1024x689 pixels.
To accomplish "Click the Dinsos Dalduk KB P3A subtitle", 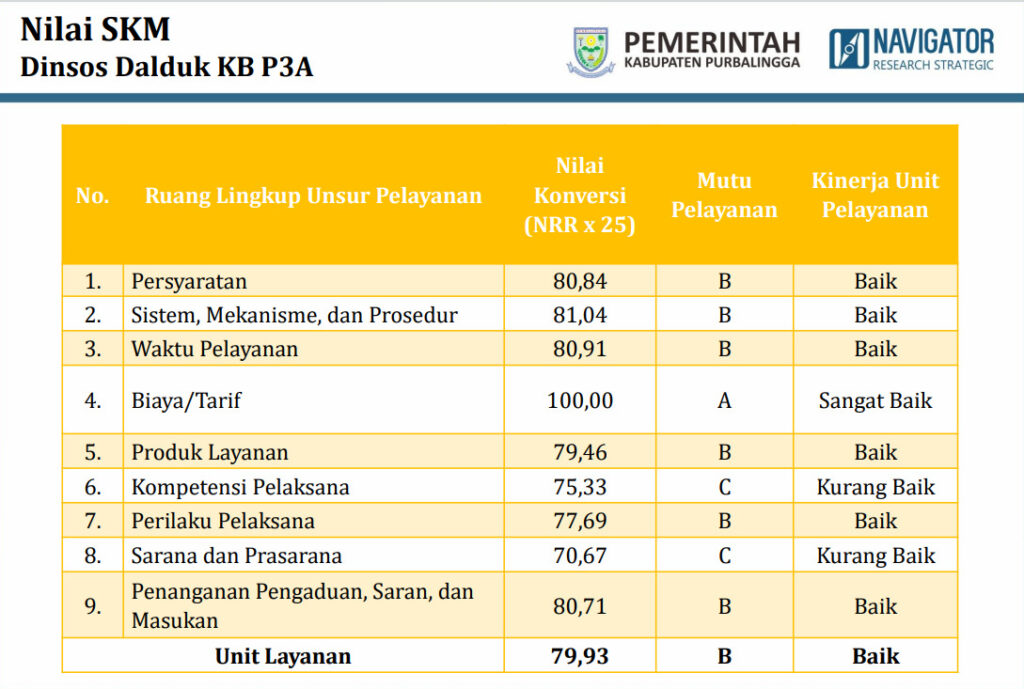I will pos(166,69).
